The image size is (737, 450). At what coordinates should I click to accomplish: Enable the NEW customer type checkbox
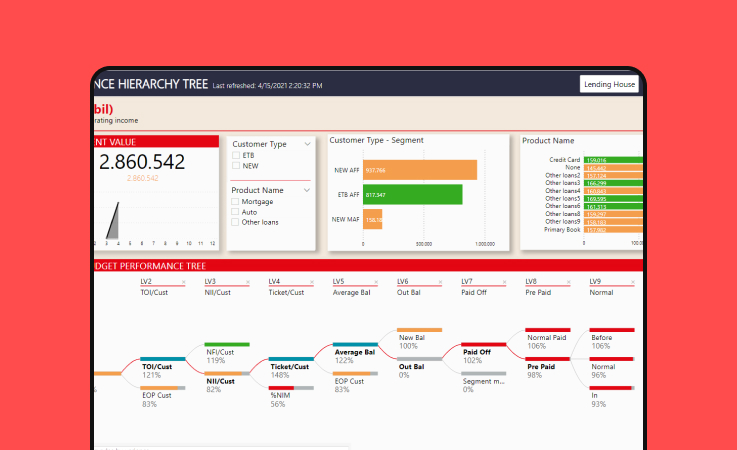pos(236,166)
